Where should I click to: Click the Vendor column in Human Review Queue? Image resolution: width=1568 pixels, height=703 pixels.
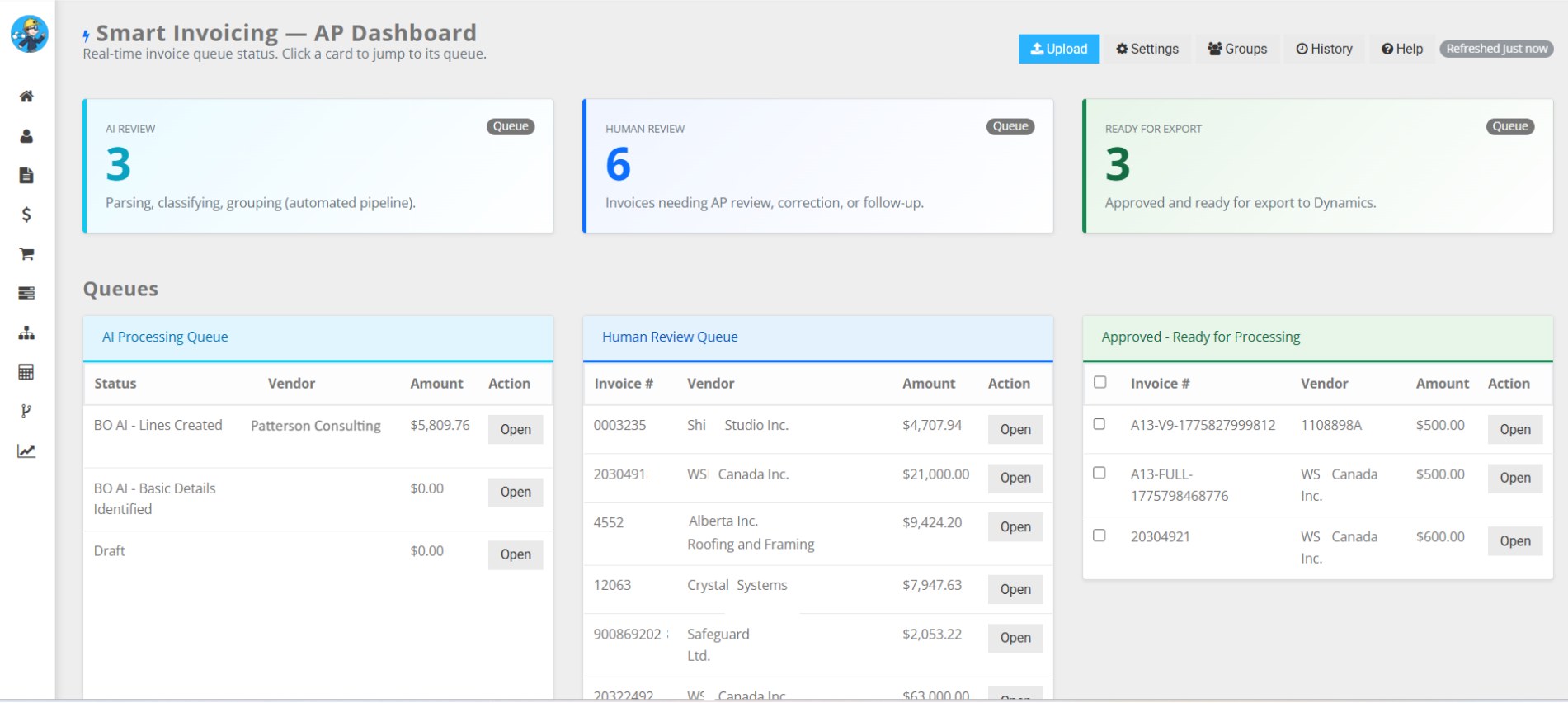coord(710,384)
